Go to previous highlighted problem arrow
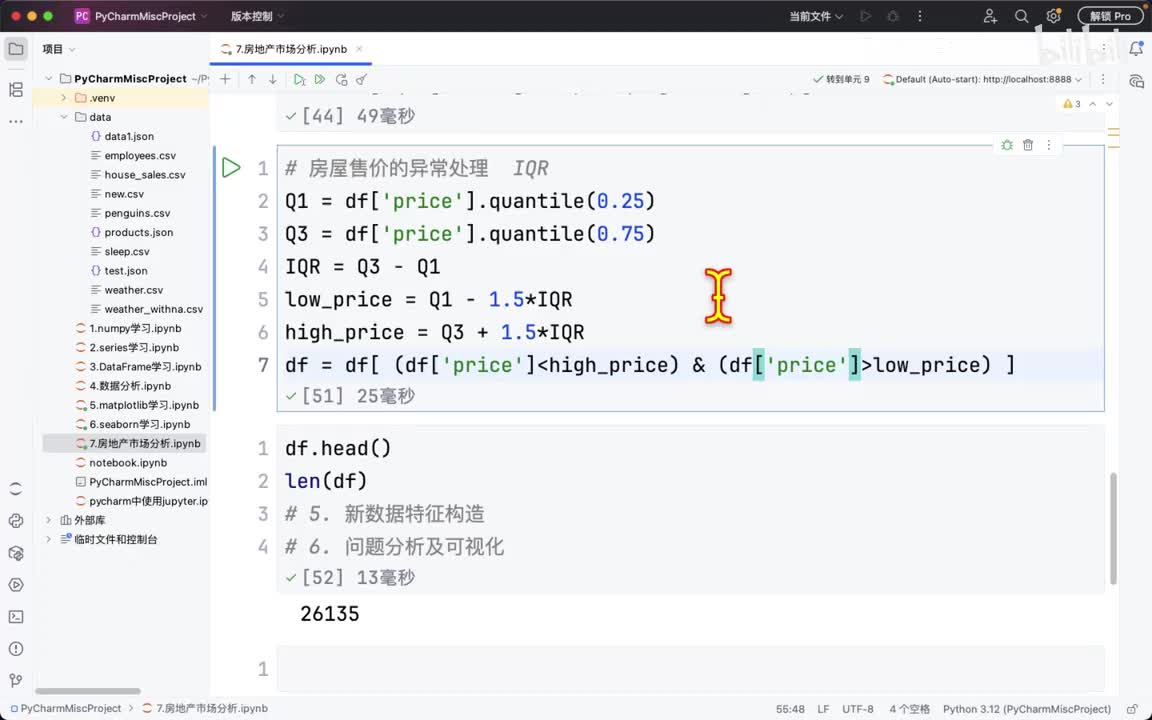 coord(1092,104)
